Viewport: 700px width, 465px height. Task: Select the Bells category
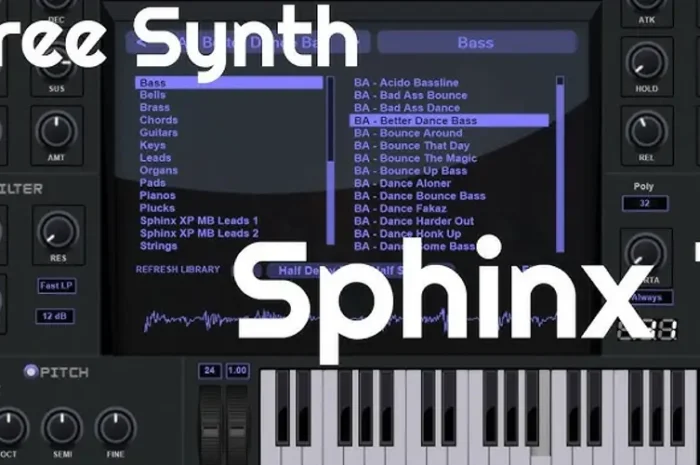153,95
